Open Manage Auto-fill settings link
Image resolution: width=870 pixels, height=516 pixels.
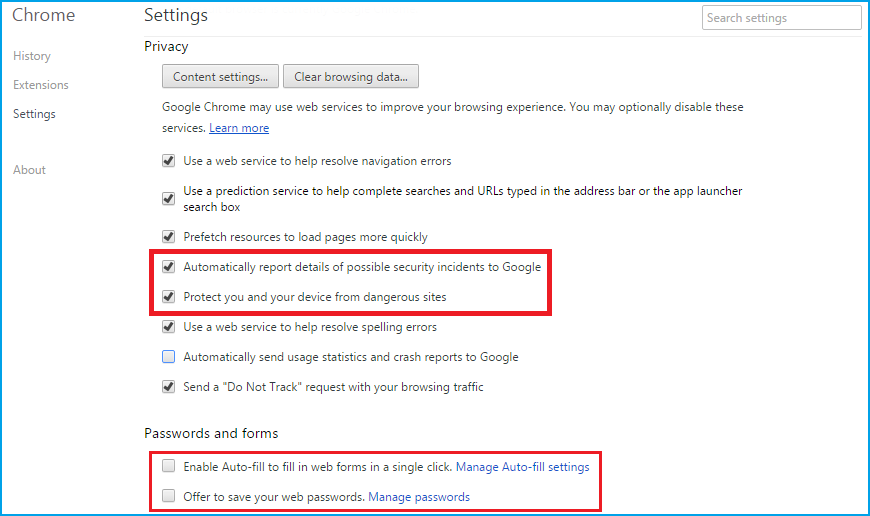[x=523, y=467]
